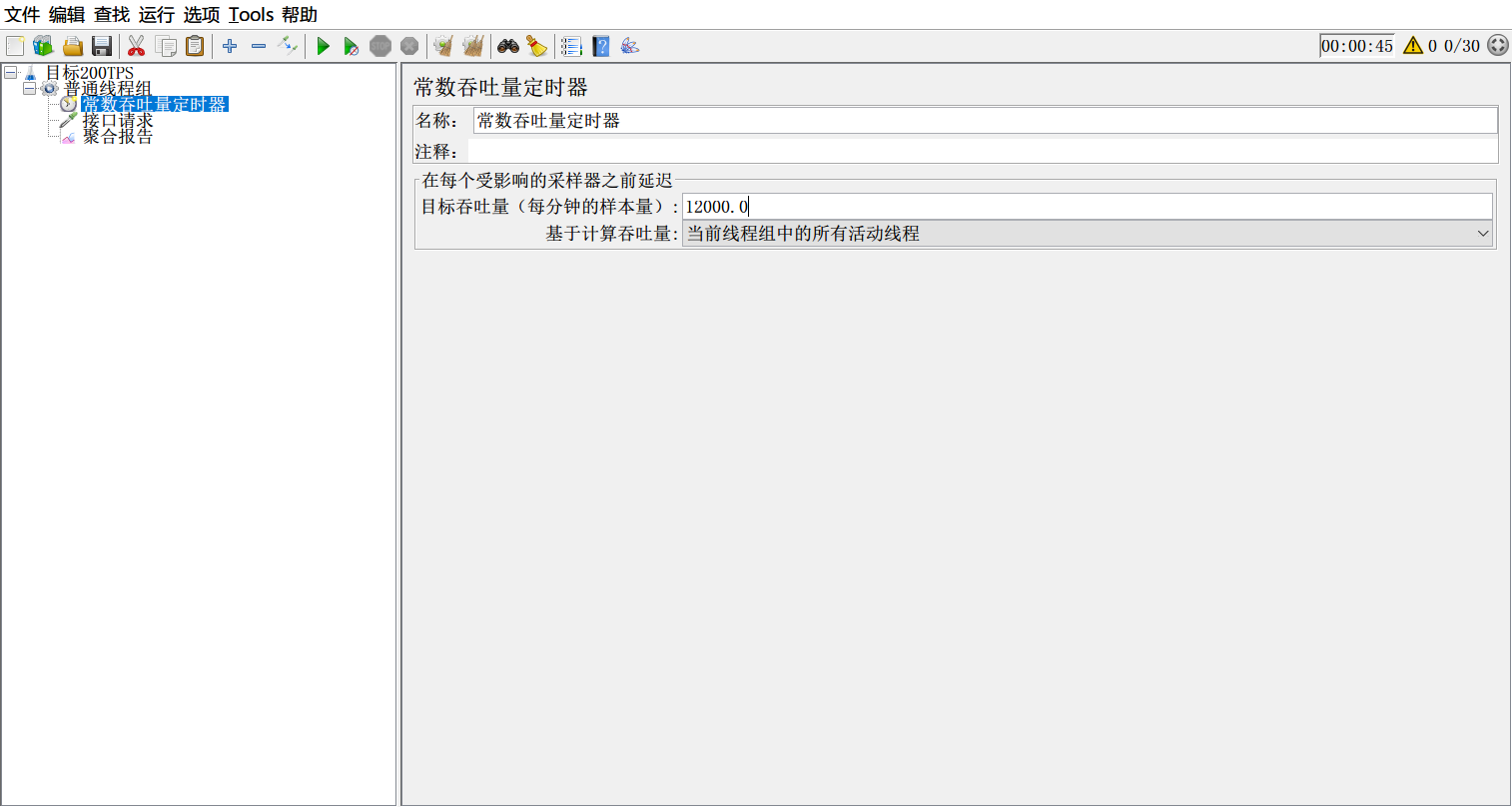1512x807 pixels.
Task: Click the Function helper list icon
Action: [571, 46]
